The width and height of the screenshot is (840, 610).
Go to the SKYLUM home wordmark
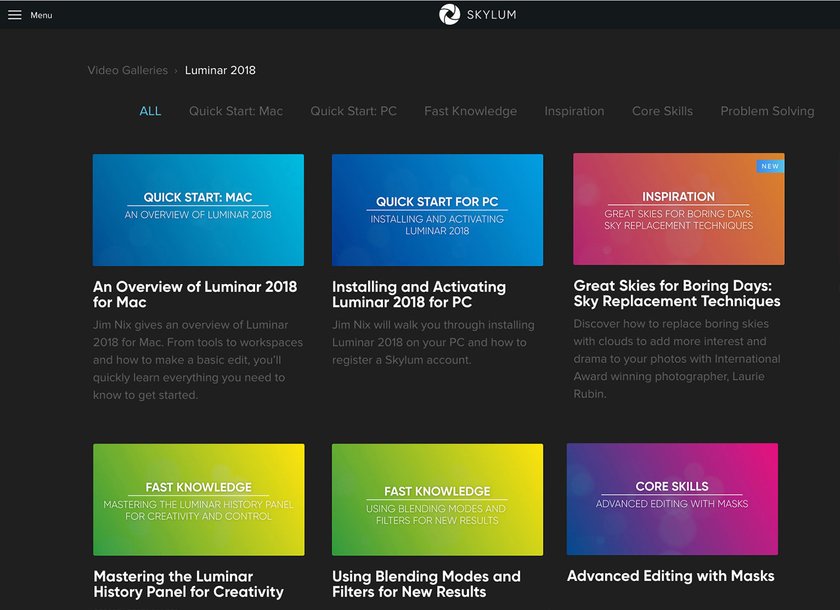(491, 15)
